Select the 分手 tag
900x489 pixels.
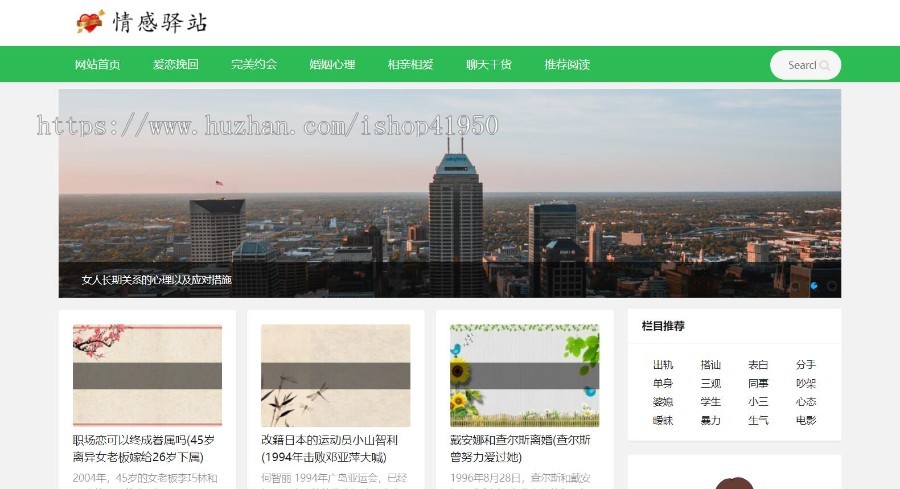(806, 364)
